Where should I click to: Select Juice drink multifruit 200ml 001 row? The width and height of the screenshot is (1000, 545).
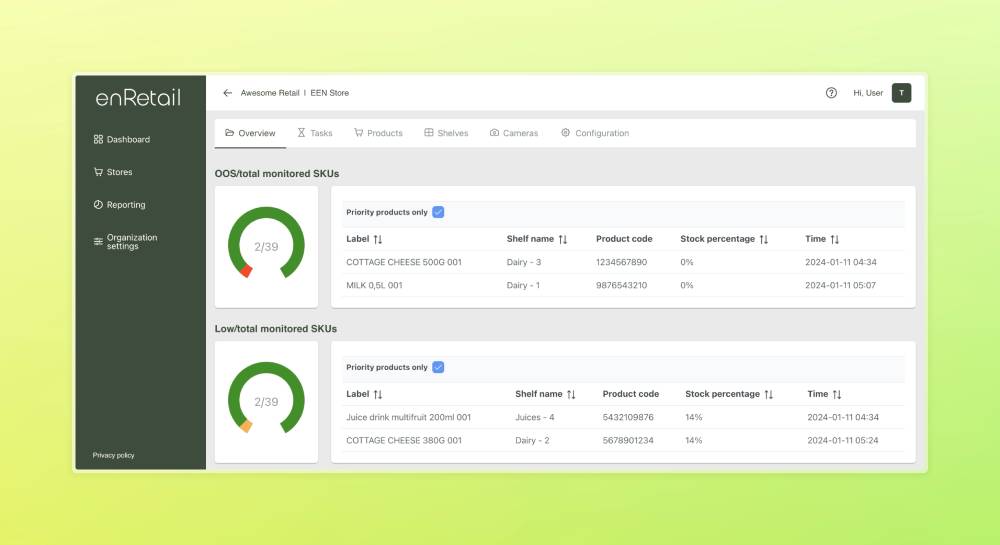pyautogui.click(x=623, y=418)
